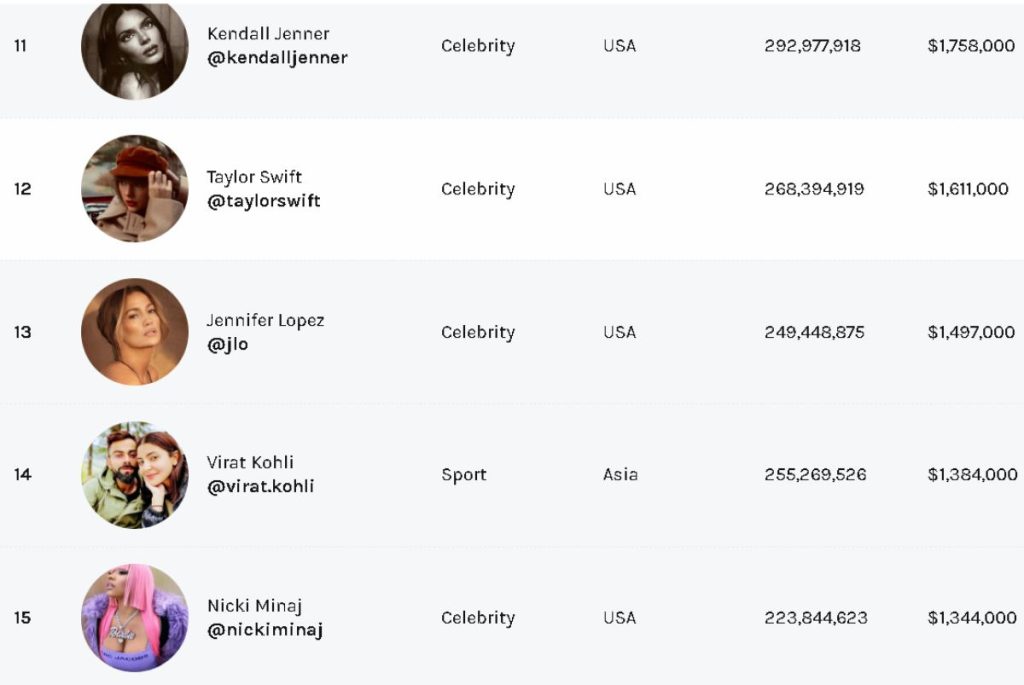This screenshot has width=1024, height=685.
Task: Click Jennifer Lopez's 249,448,875 followers figure
Action: pos(814,332)
